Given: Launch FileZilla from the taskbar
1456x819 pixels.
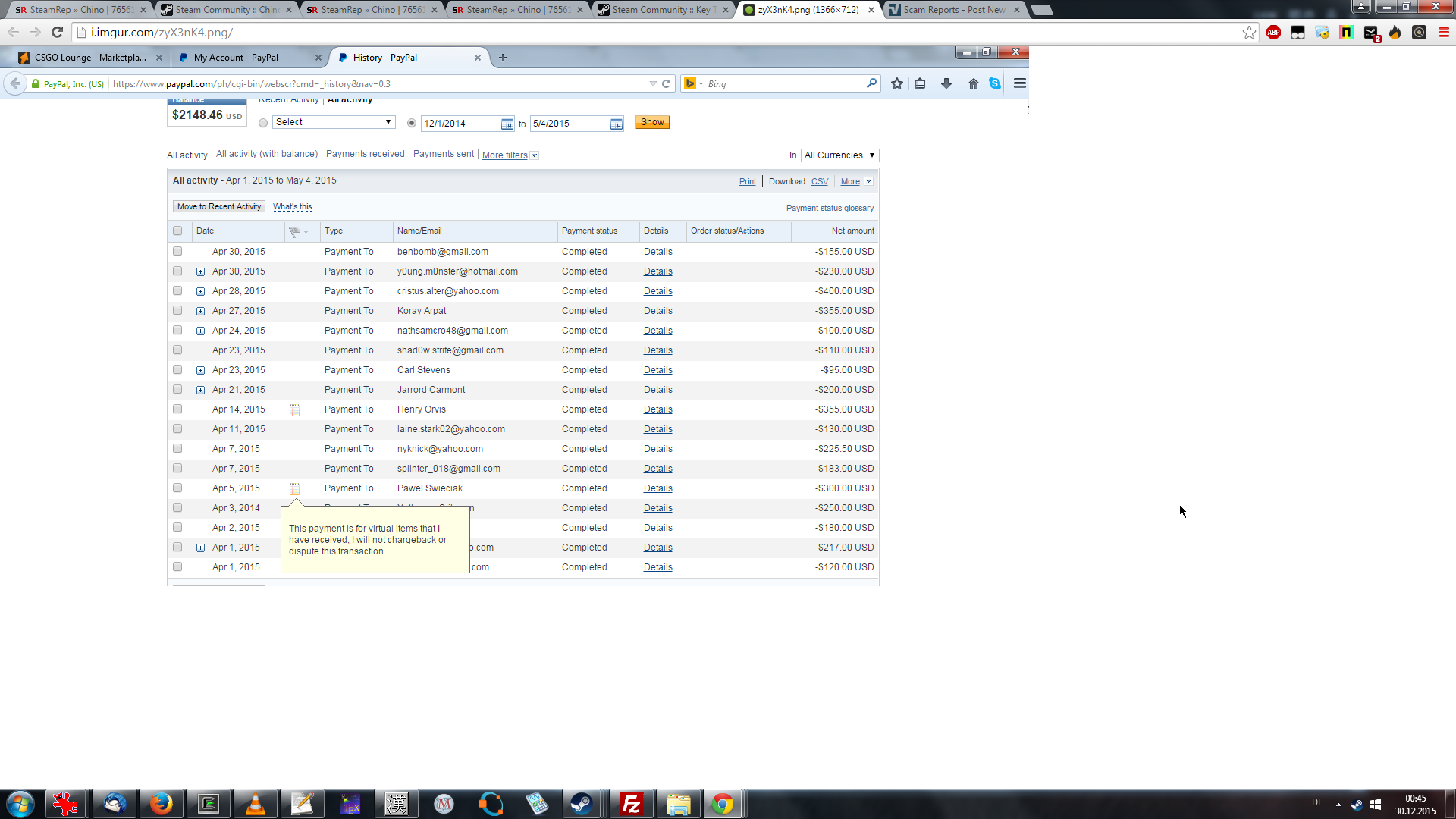Looking at the screenshot, I should (631, 804).
